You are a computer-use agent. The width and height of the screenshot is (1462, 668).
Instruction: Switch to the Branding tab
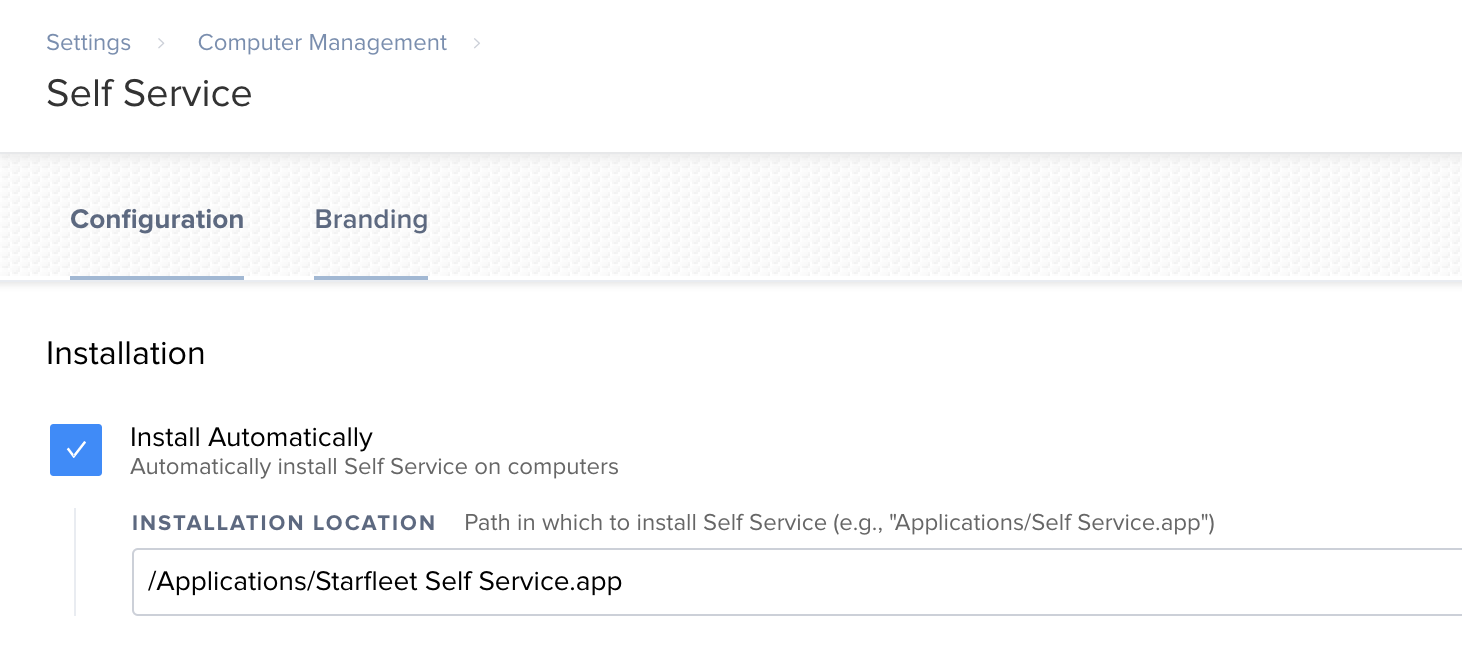[371, 219]
